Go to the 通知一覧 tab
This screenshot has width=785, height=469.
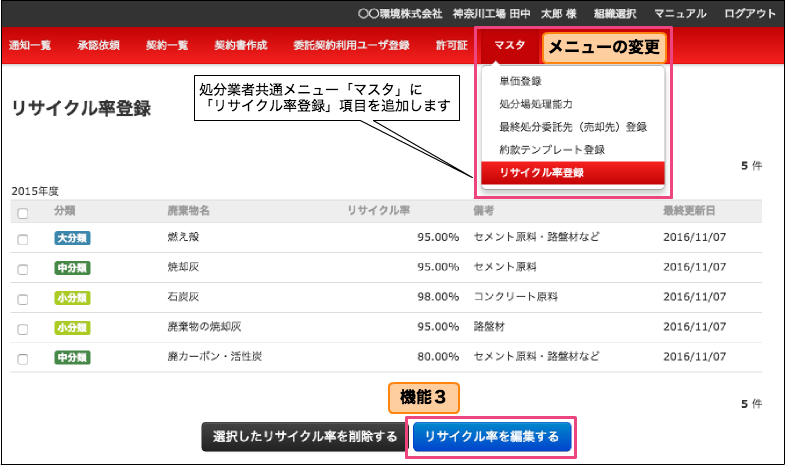pos(30,46)
